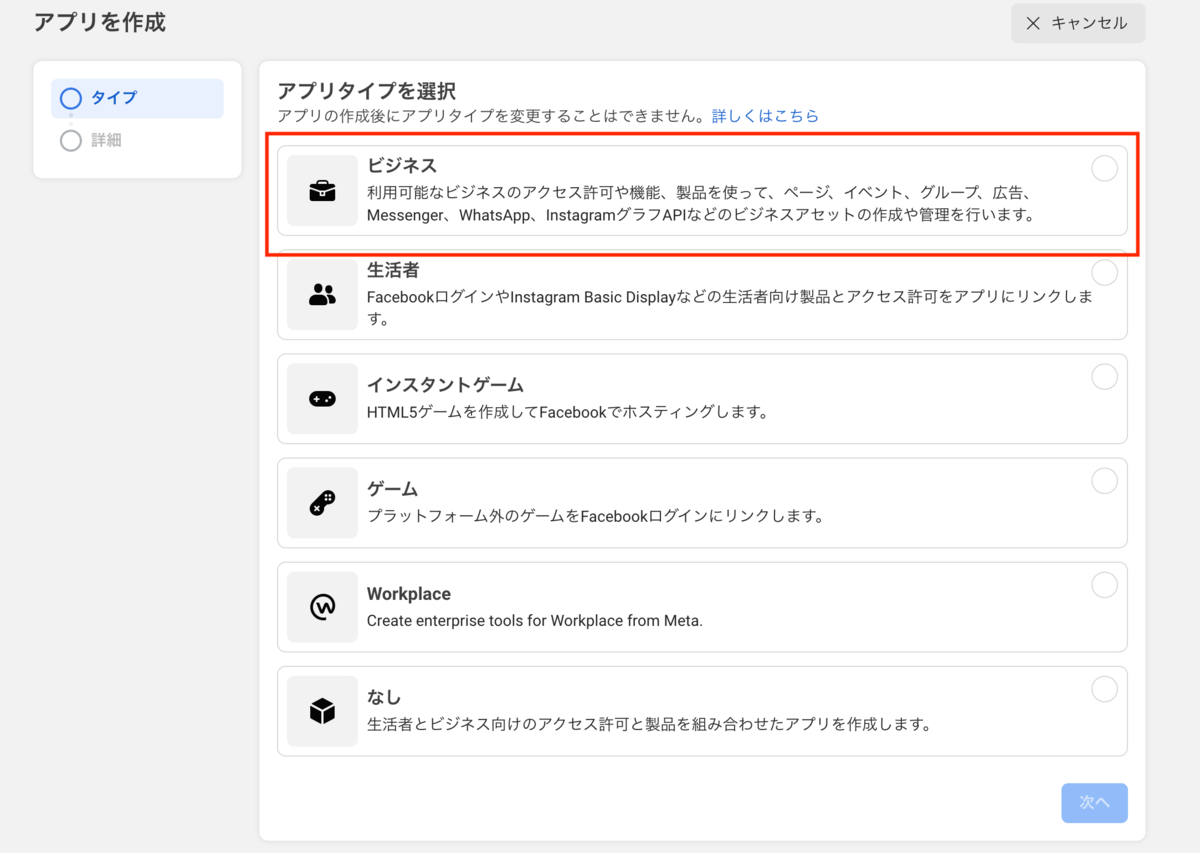
Task: Click the アプリを作成 page title
Action: (x=100, y=22)
